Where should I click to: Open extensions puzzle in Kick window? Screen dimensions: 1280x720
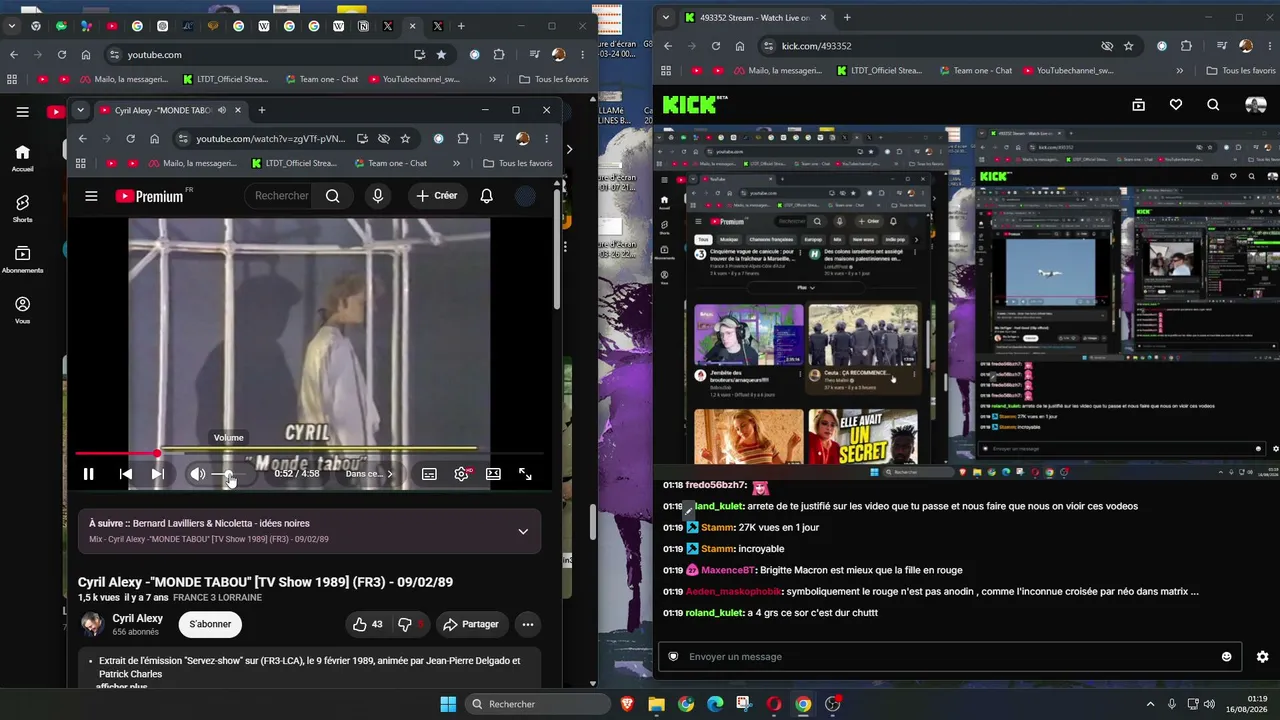tap(1187, 46)
